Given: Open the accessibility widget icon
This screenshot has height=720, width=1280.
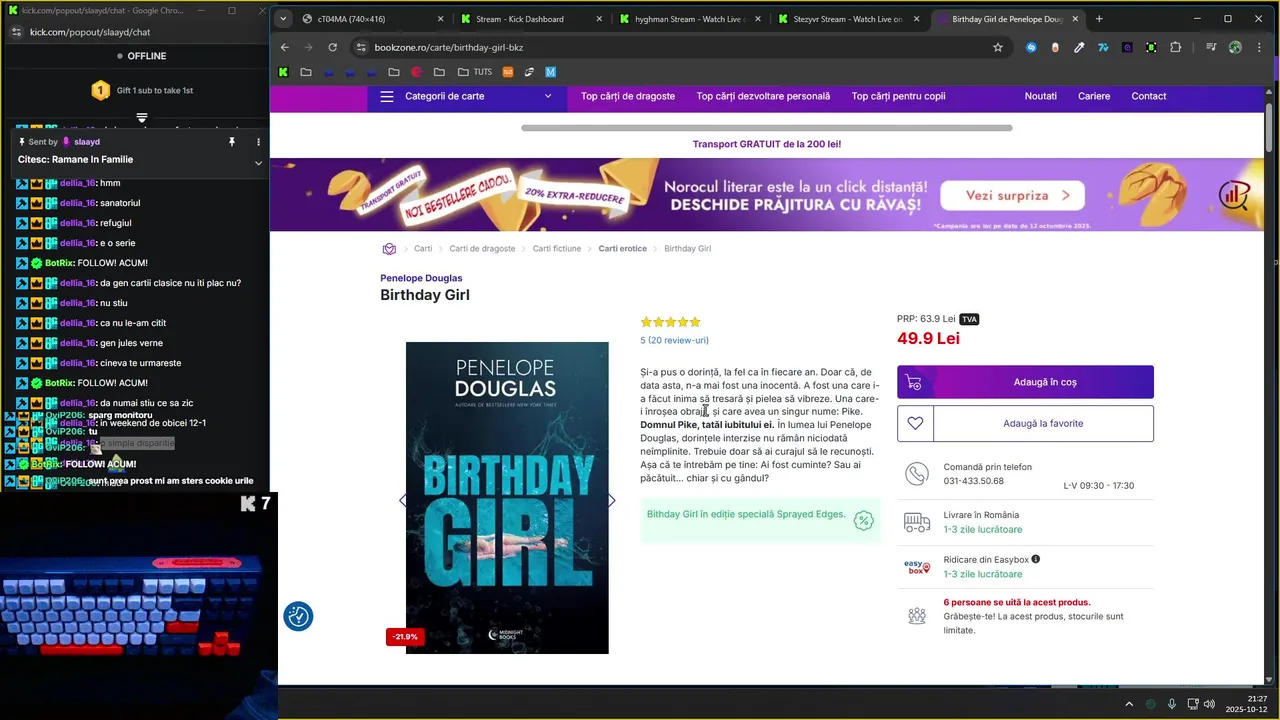Looking at the screenshot, I should [298, 617].
